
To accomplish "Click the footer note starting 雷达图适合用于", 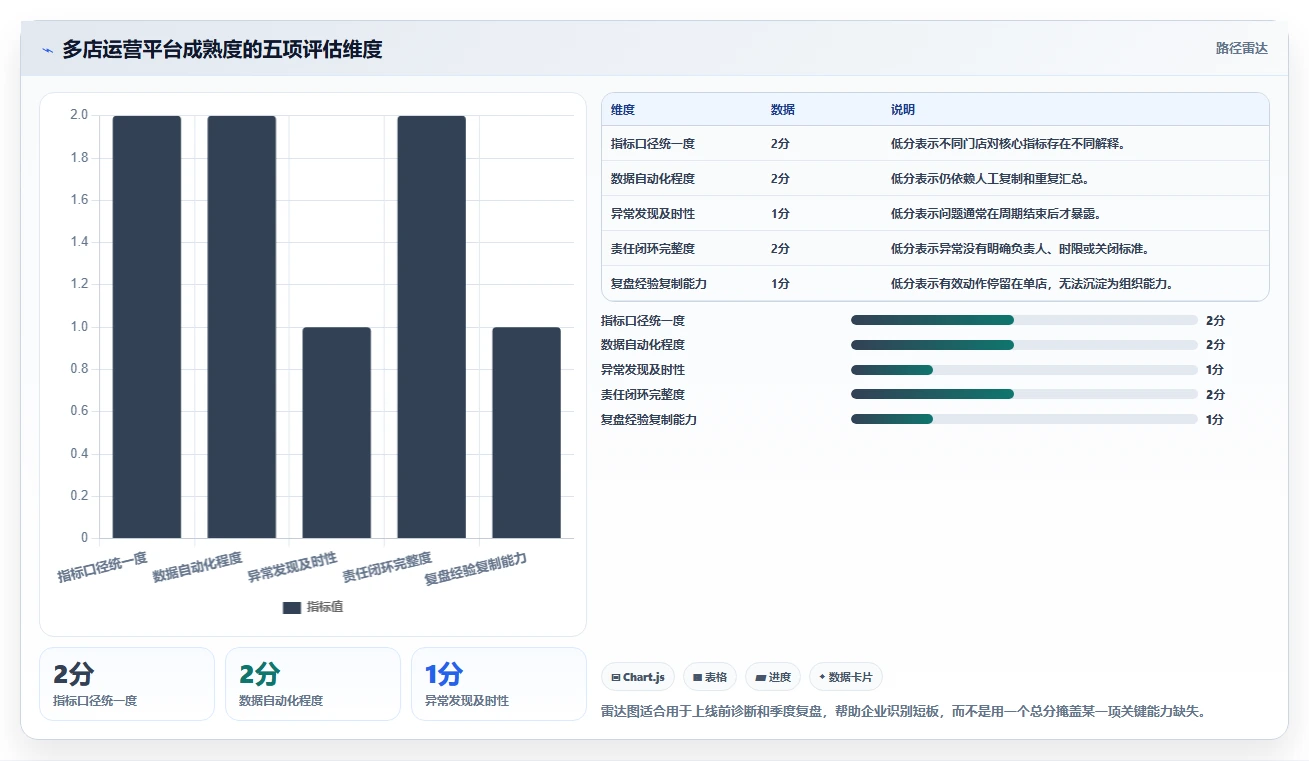I will (905, 712).
